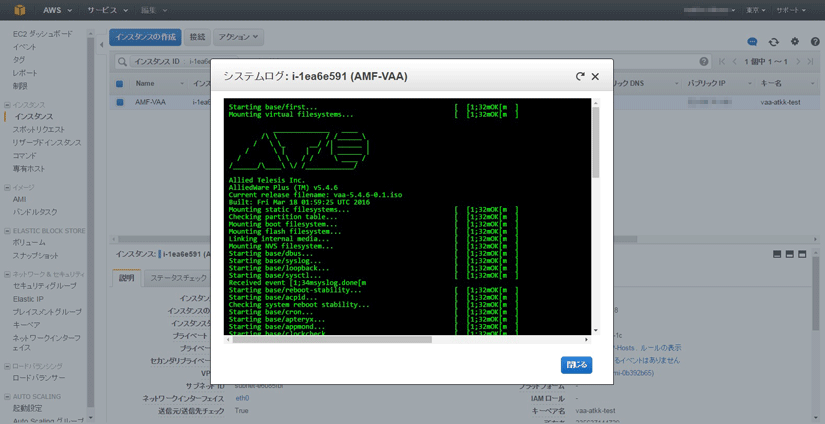Screen dimensions: 825x424
Task: Click the インスタンスの作成 button
Action: pos(145,37)
